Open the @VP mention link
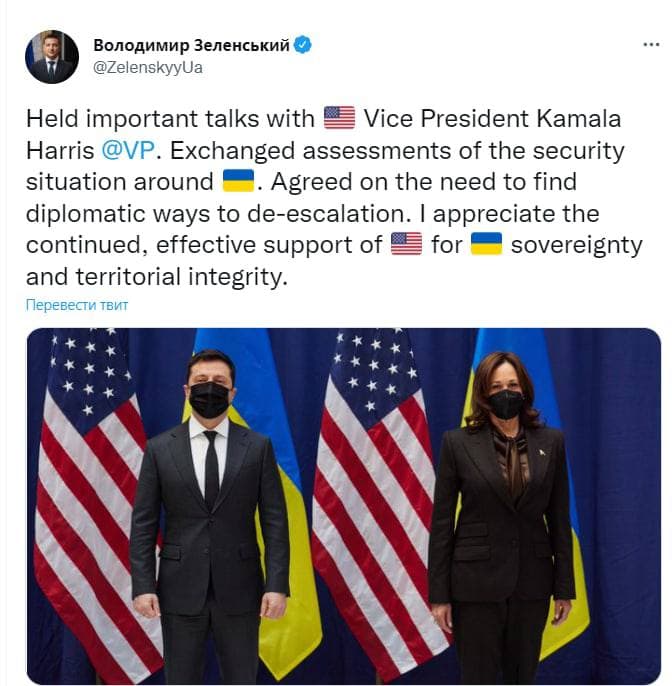672x686 pixels. 128,150
